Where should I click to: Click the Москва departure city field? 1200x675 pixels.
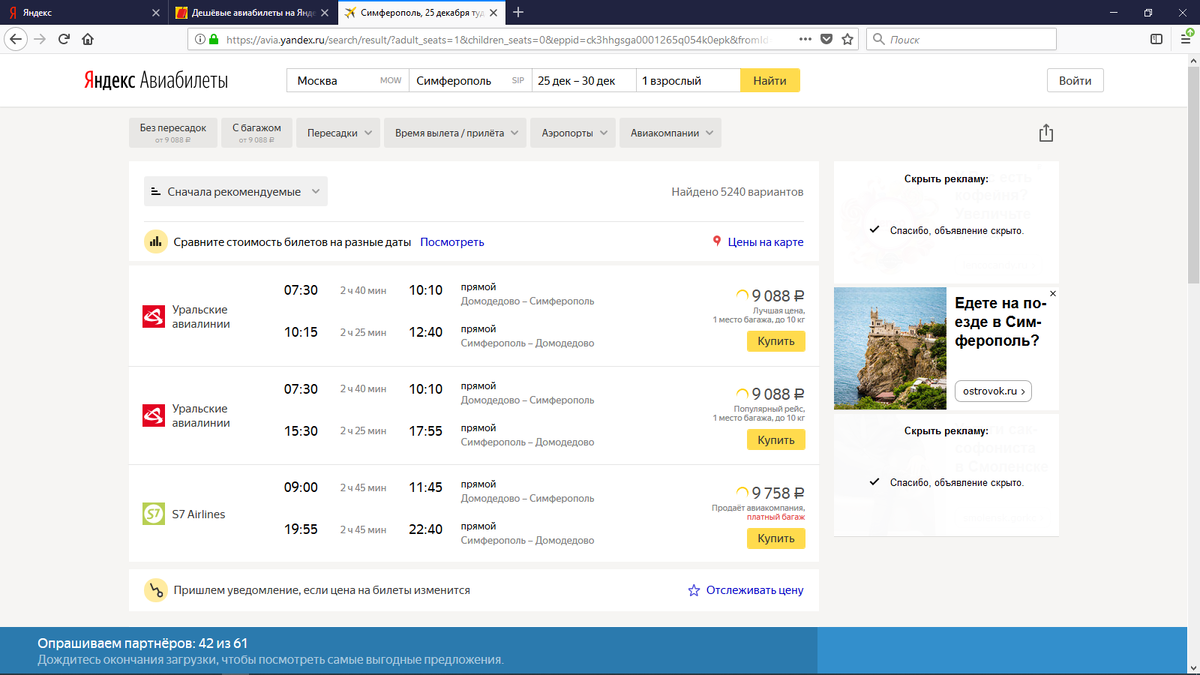point(348,81)
